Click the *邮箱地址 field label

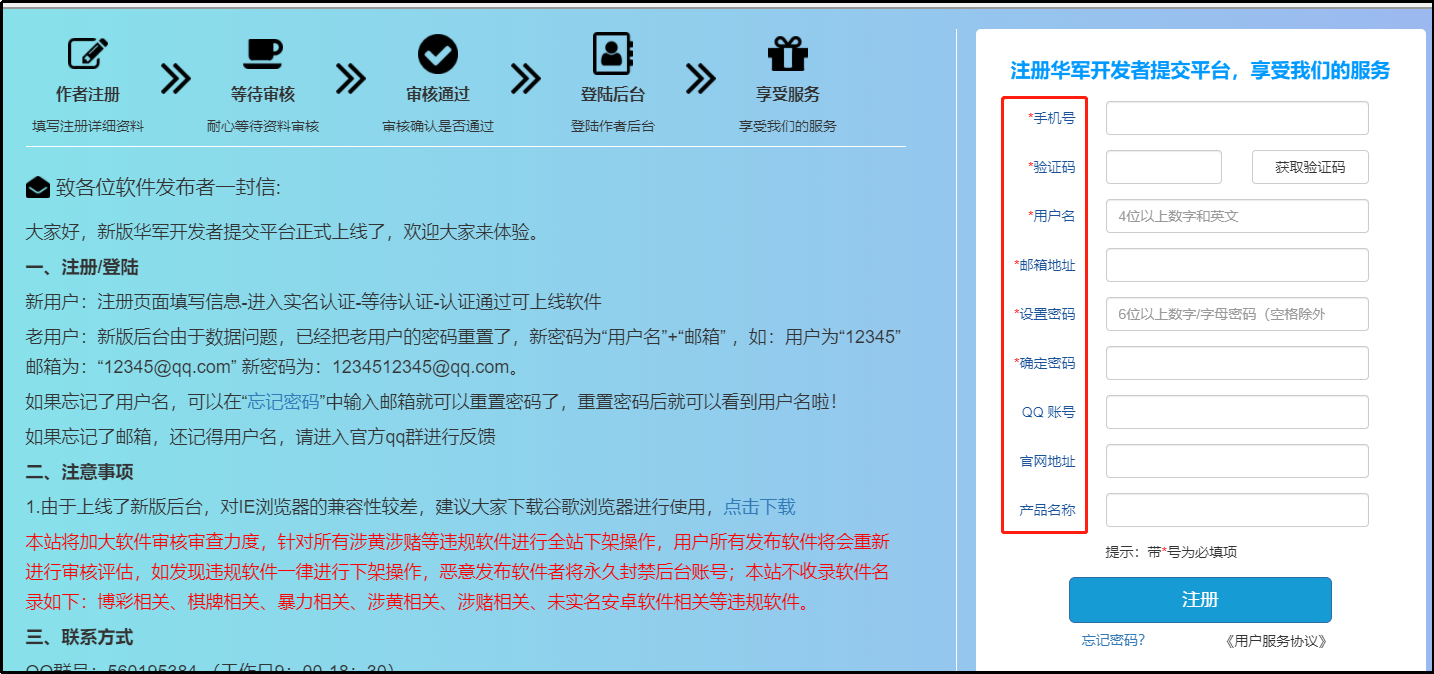click(x=1044, y=265)
